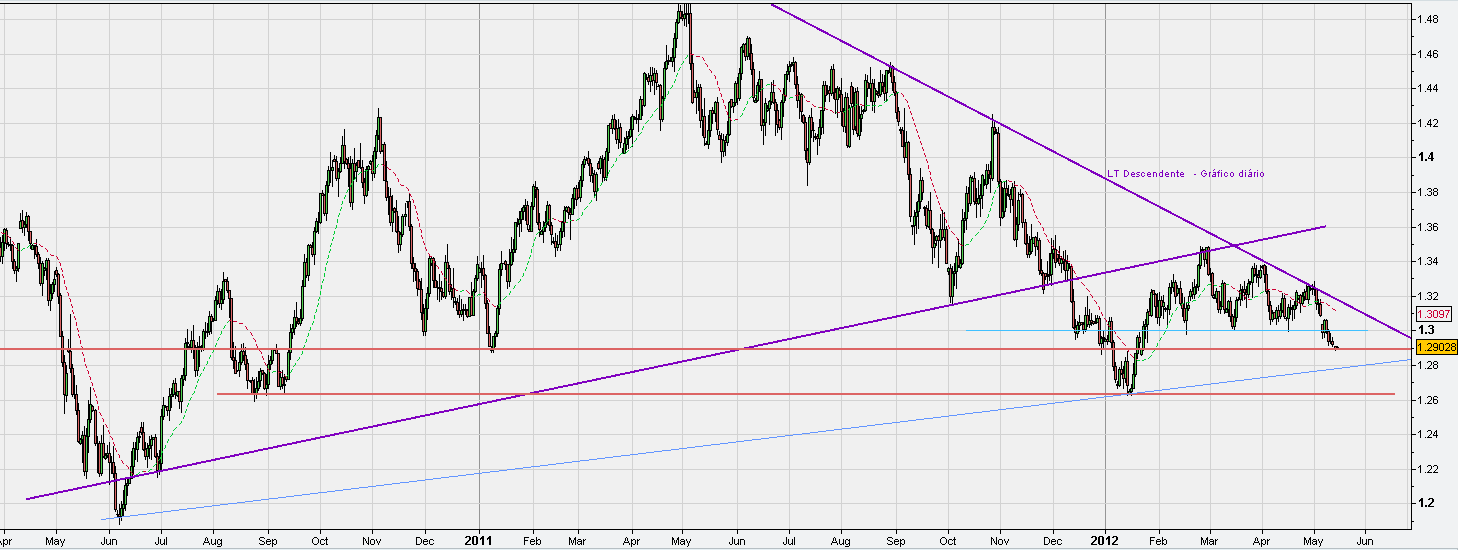Click the 1.26 price axis label
The image size is (1458, 550).
point(1427,400)
